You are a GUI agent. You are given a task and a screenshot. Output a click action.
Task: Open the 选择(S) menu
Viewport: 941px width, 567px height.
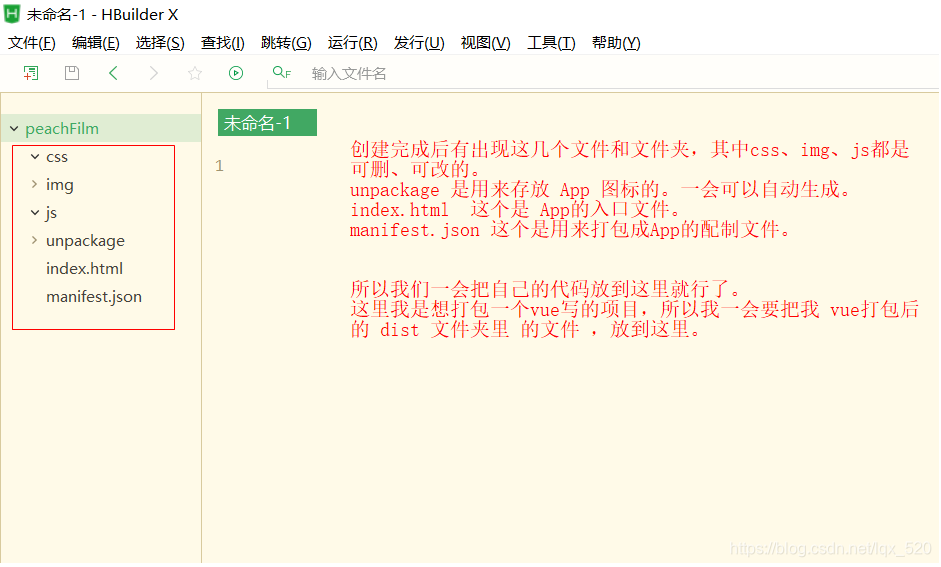[x=160, y=43]
